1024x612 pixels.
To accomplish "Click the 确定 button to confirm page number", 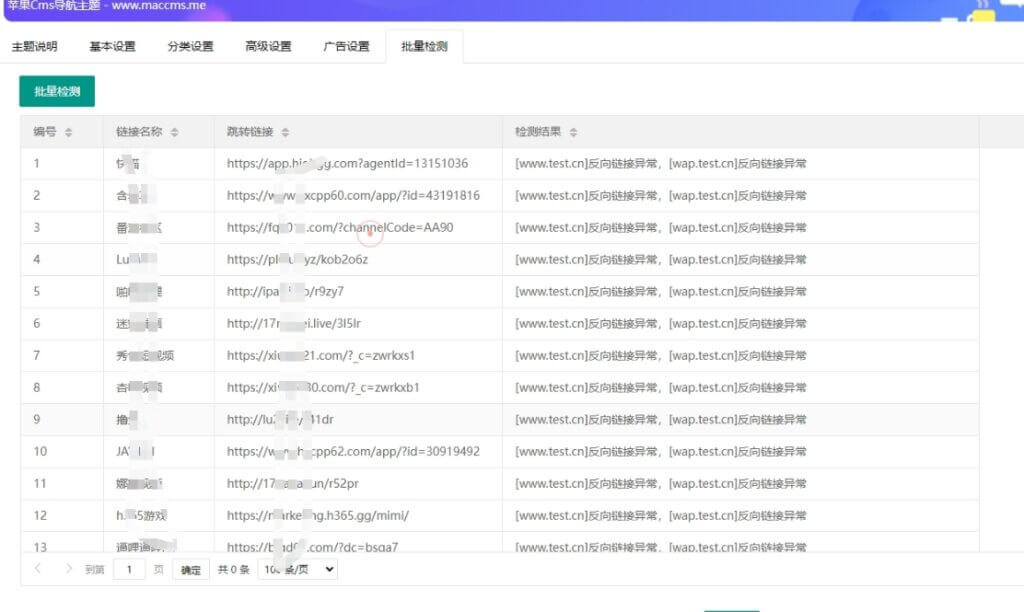I will (x=190, y=567).
